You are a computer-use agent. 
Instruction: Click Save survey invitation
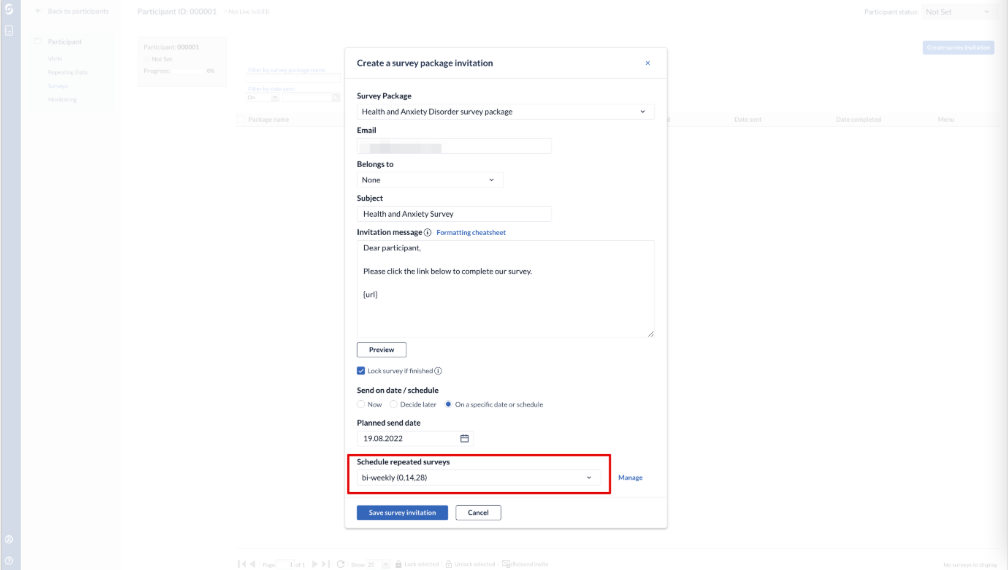pyautogui.click(x=402, y=513)
